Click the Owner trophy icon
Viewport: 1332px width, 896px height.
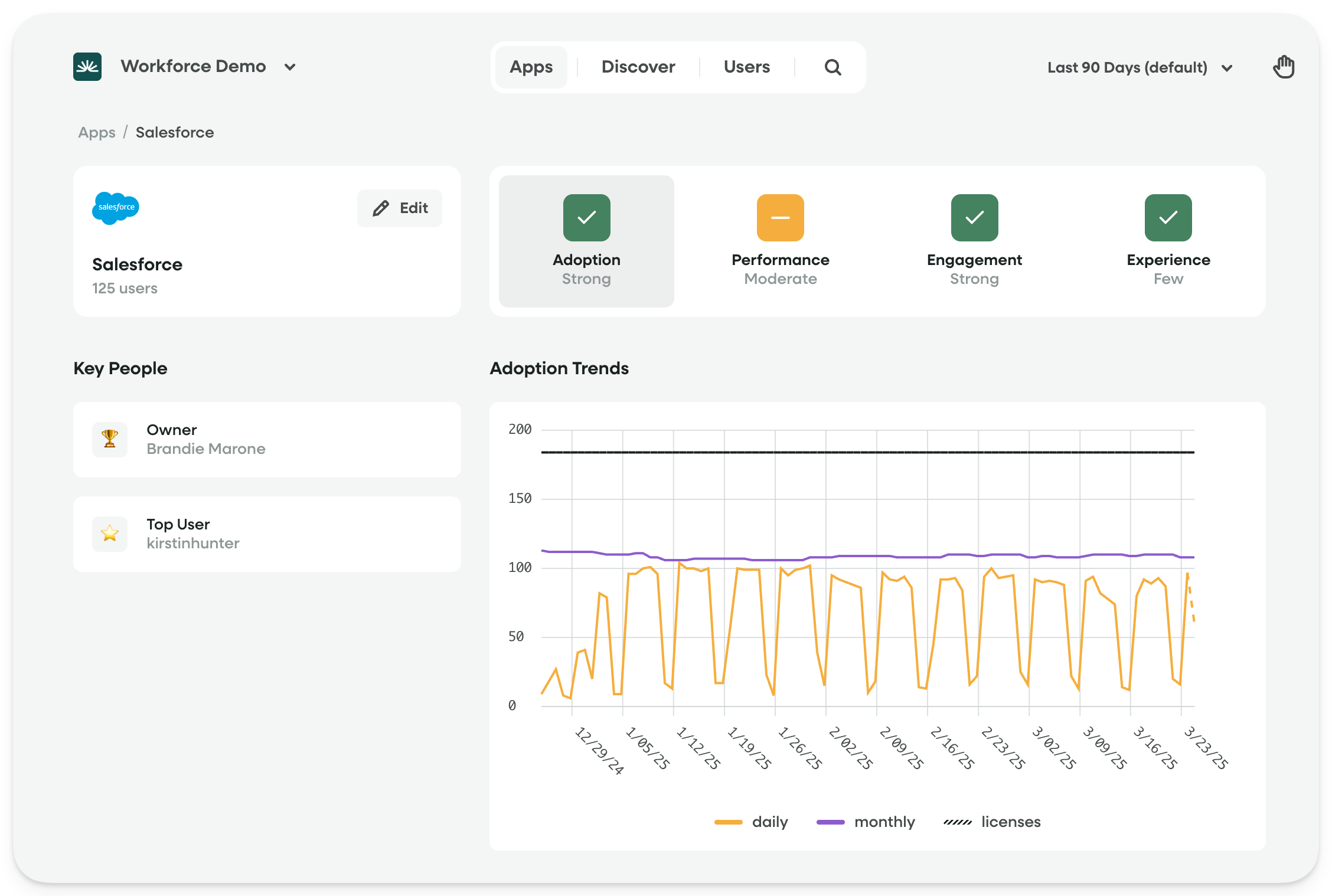110,439
